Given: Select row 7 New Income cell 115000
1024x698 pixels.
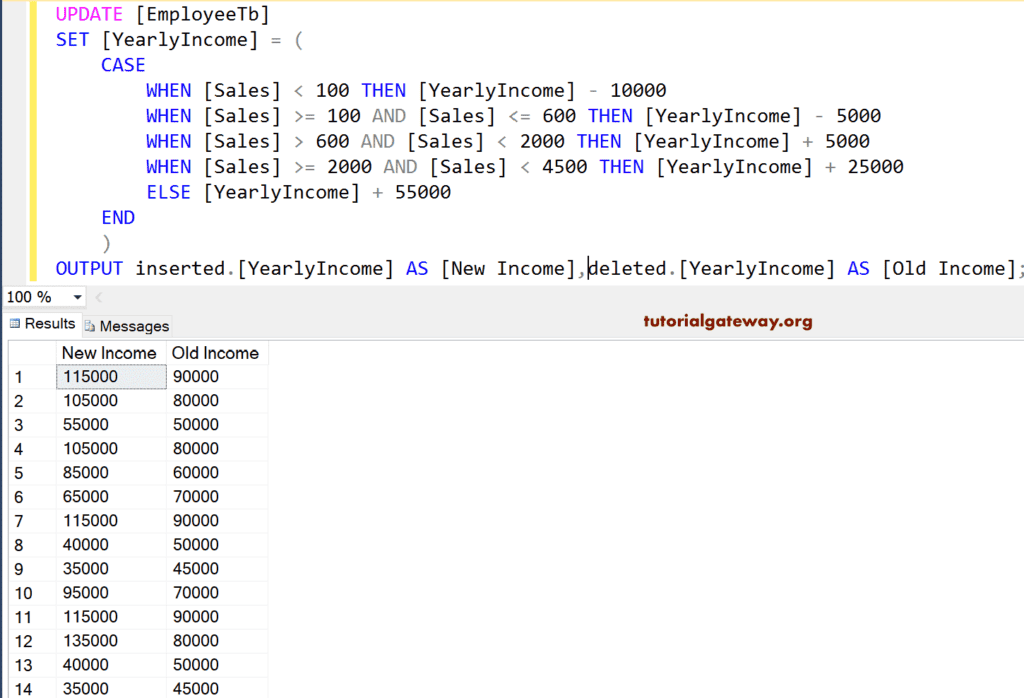Looking at the screenshot, I should click(111, 521).
